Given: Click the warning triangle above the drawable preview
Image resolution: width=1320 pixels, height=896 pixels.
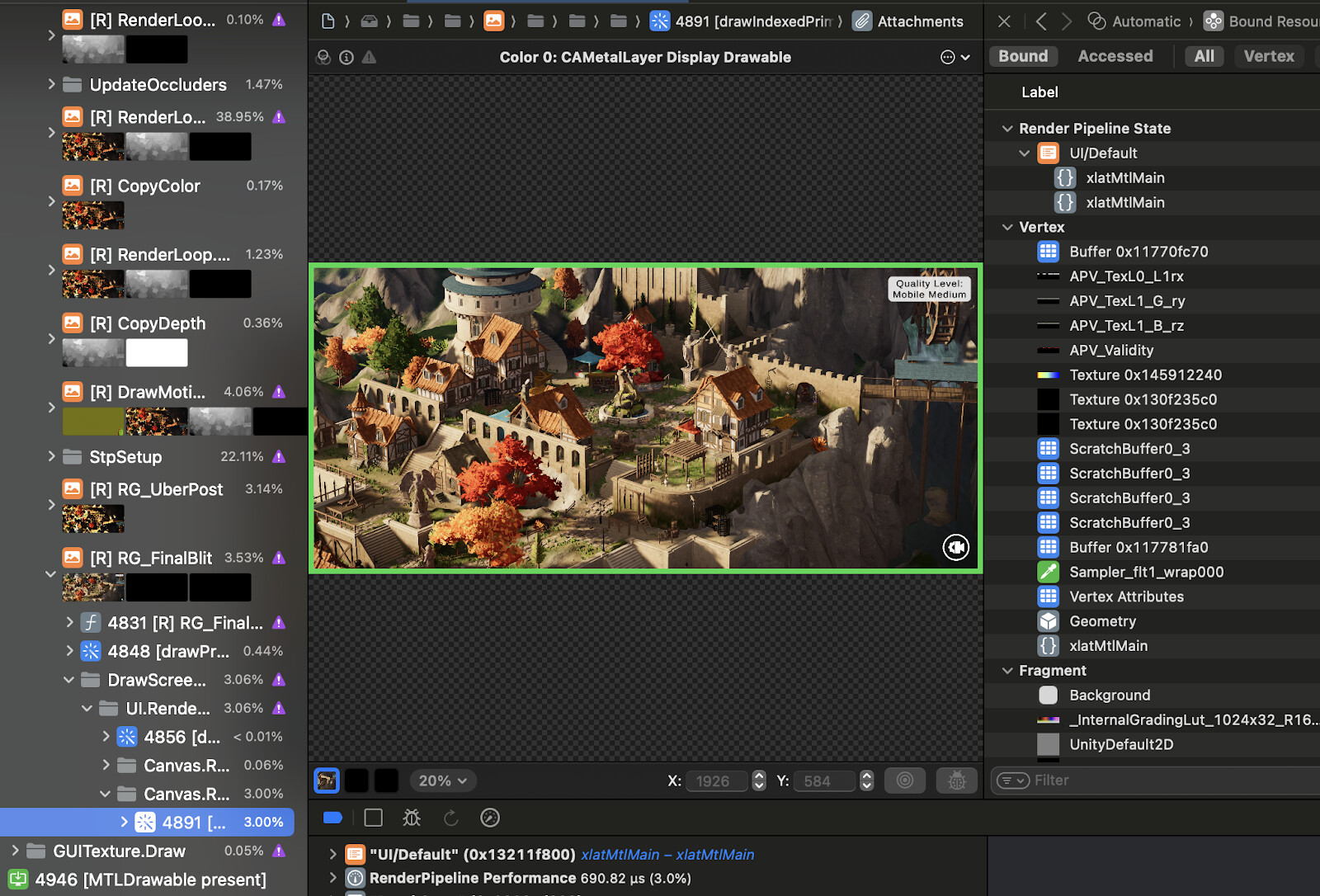Looking at the screenshot, I should pyautogui.click(x=370, y=57).
